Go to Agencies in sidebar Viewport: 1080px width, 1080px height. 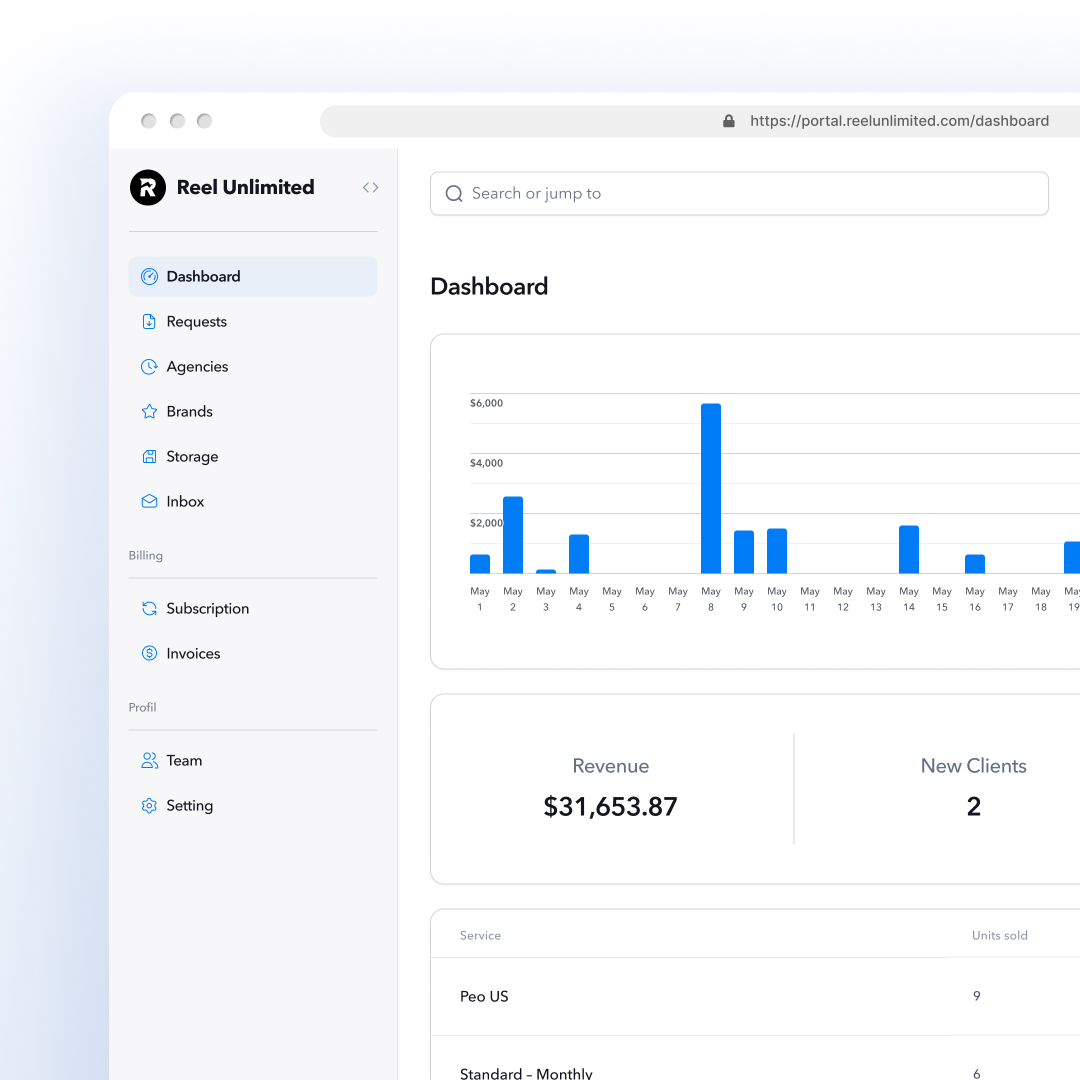pyautogui.click(x=253, y=366)
